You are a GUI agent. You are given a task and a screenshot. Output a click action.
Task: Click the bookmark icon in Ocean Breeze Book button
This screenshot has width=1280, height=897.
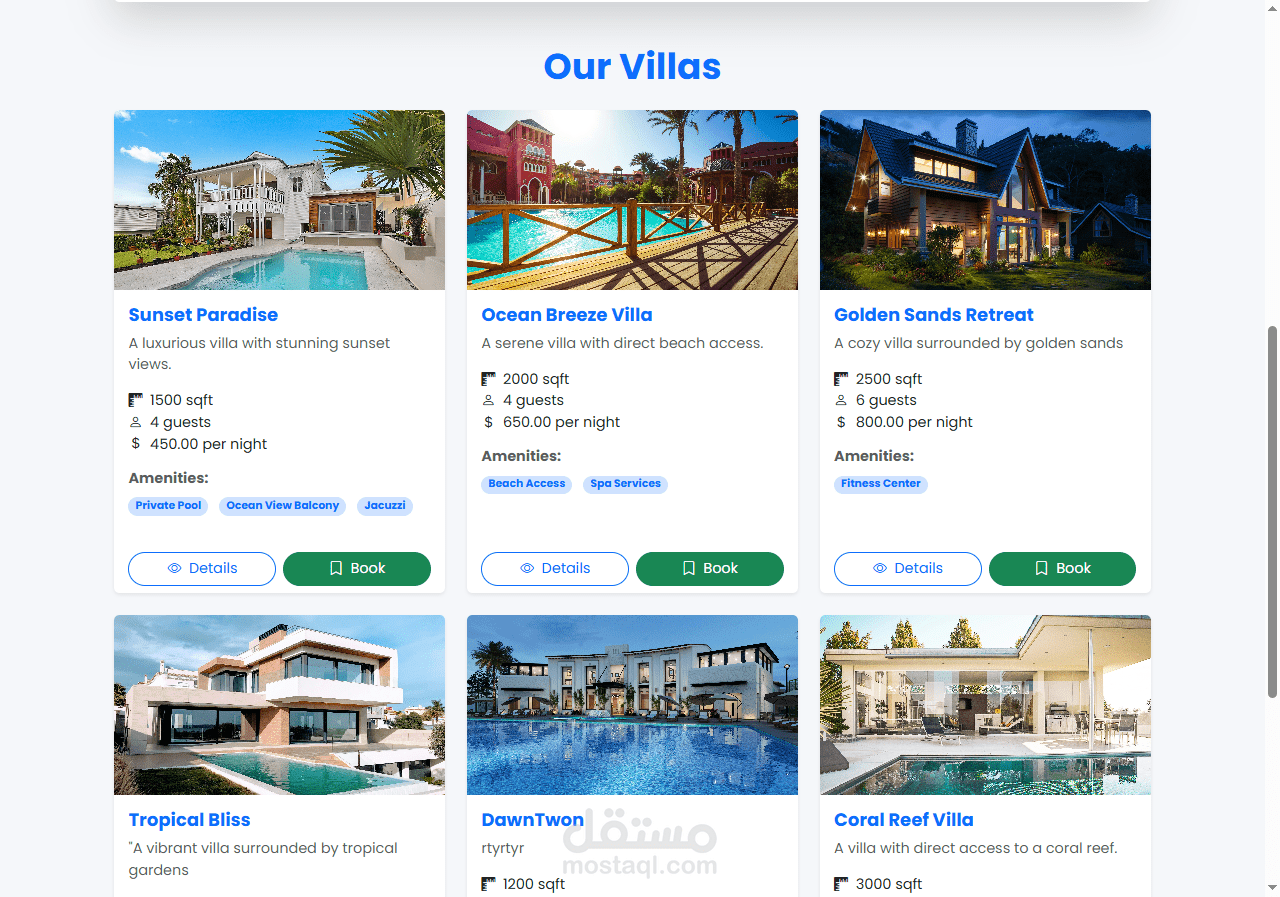pos(688,568)
